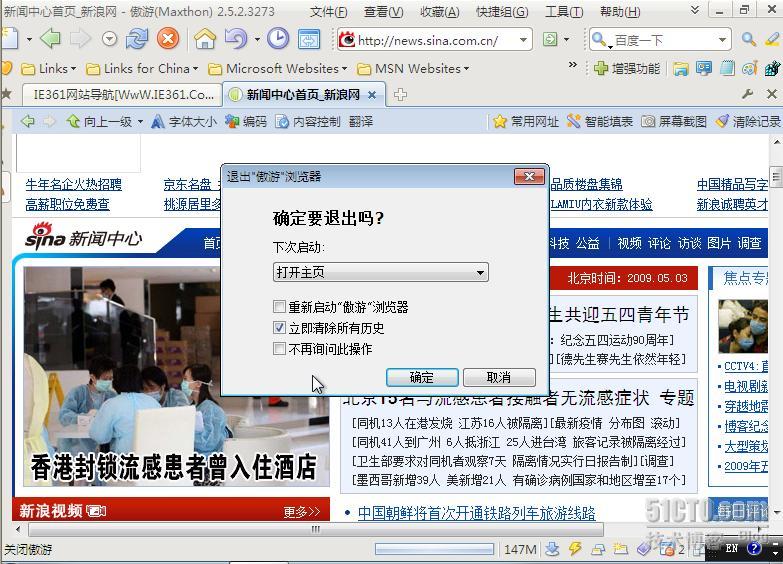
Task: Open the 工具(T) menu
Action: [564, 11]
